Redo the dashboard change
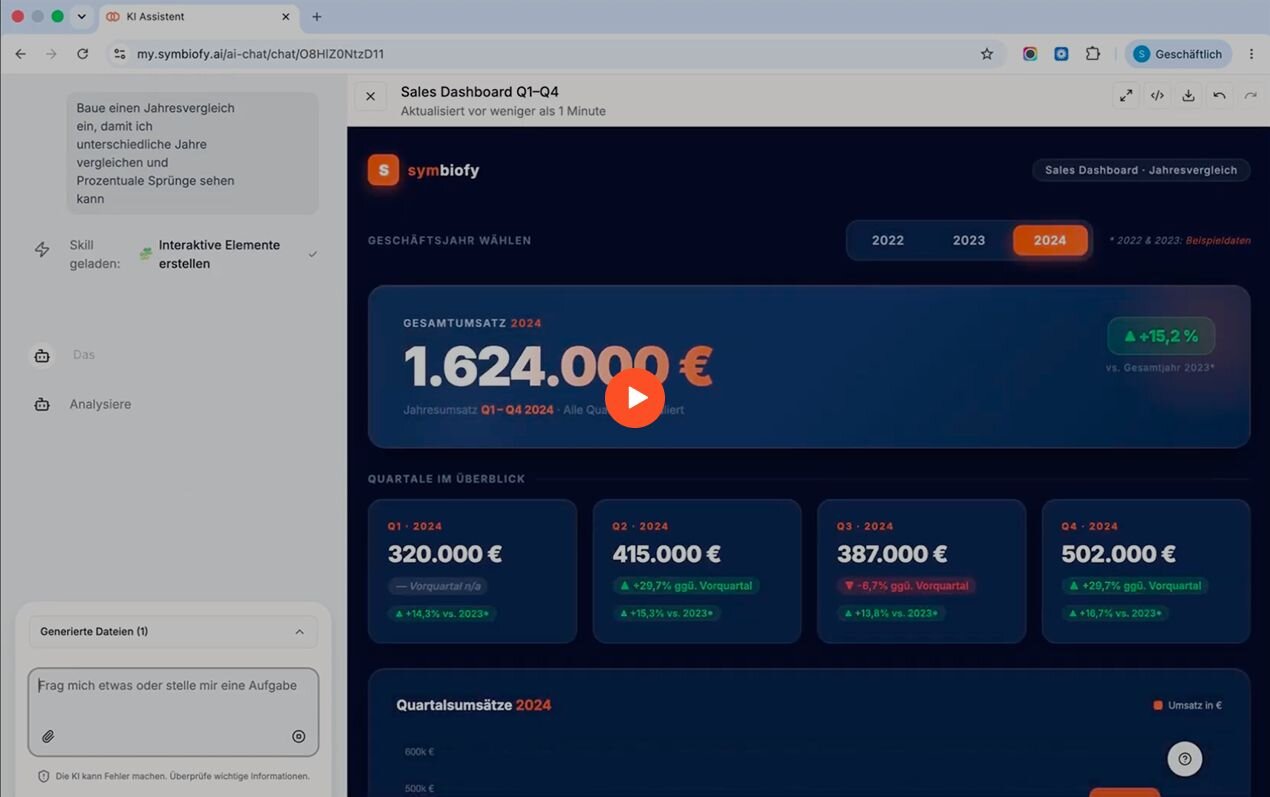This screenshot has height=797, width=1270. pyautogui.click(x=1250, y=96)
